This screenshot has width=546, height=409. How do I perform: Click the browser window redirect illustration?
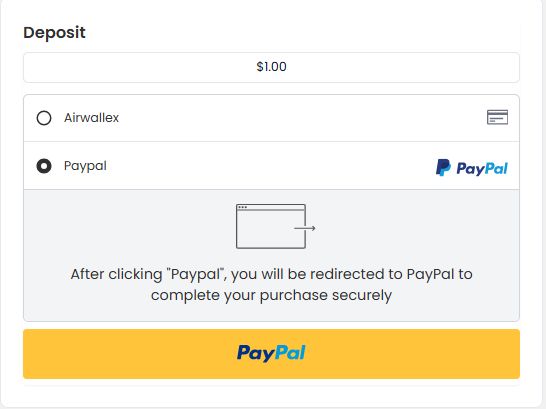click(x=275, y=226)
